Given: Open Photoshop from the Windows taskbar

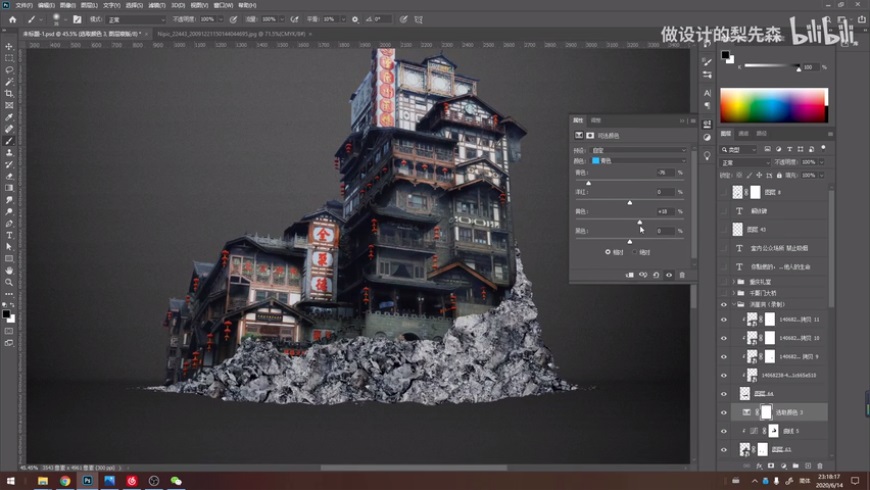Looking at the screenshot, I should tap(87, 481).
